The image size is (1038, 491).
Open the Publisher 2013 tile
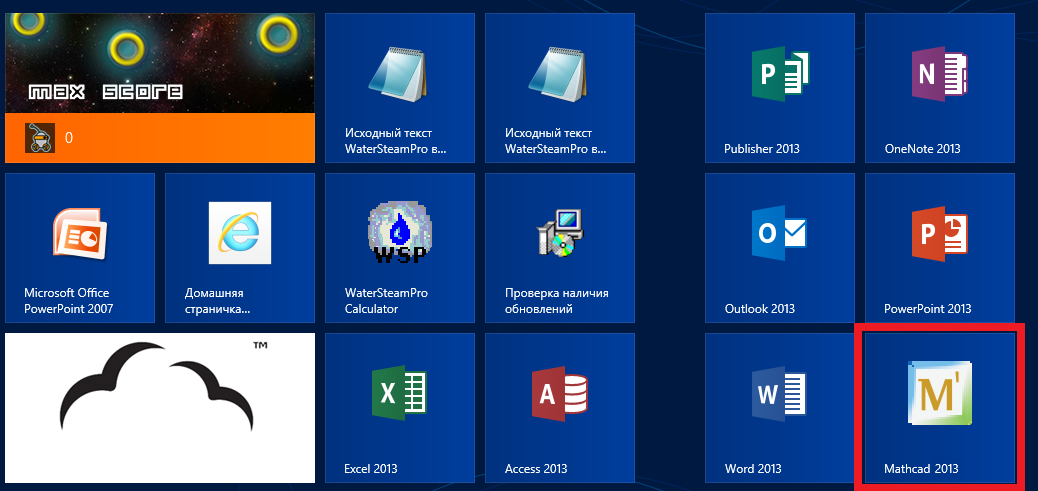[x=779, y=88]
